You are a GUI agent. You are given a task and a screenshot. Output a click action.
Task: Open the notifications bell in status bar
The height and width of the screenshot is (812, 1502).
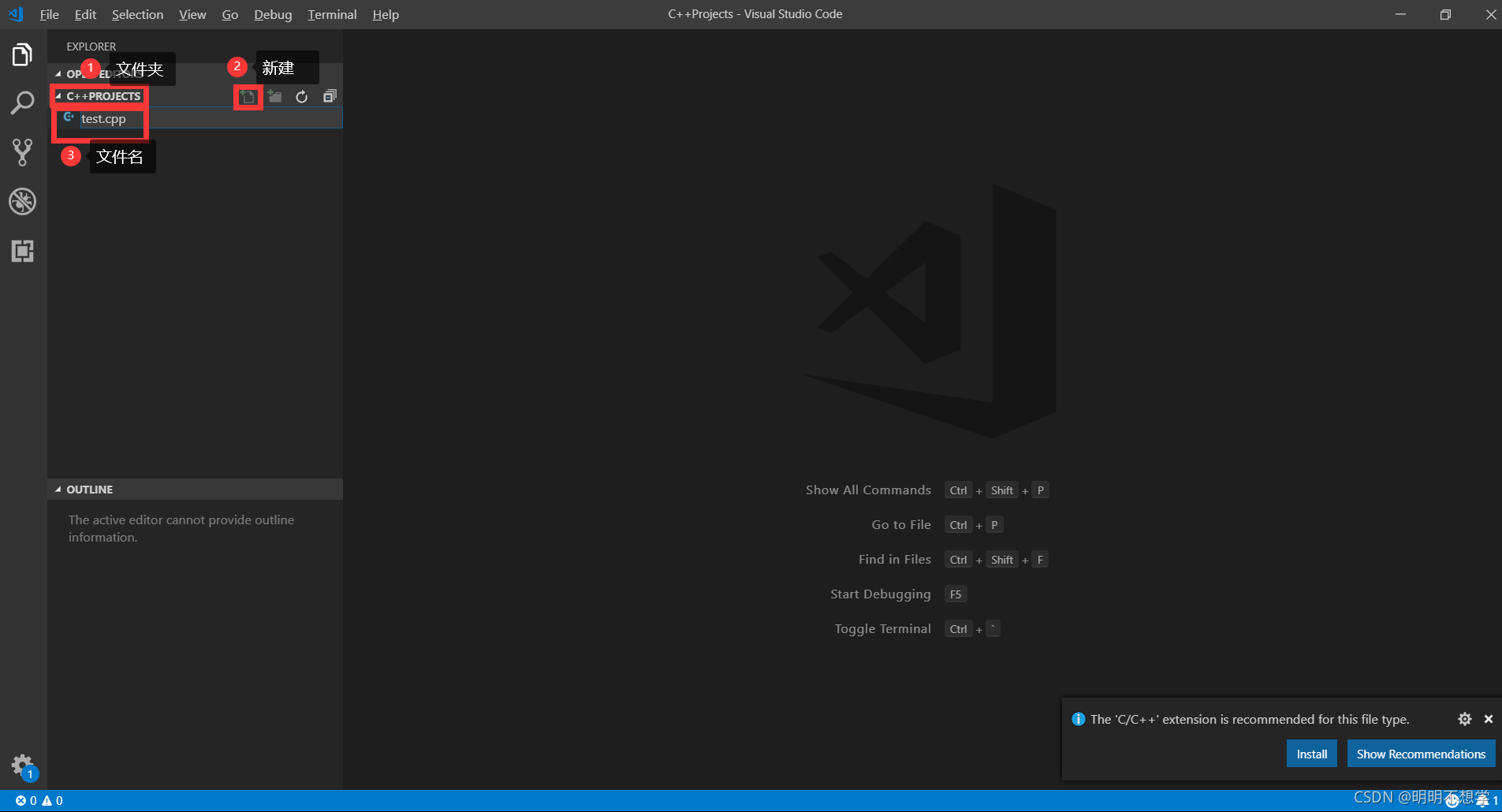point(1485,800)
